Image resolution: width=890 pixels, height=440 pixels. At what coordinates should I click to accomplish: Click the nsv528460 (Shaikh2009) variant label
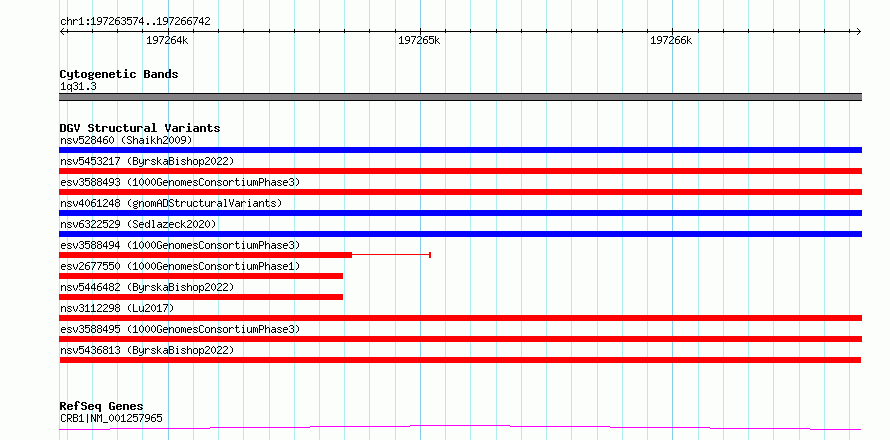[x=126, y=140]
